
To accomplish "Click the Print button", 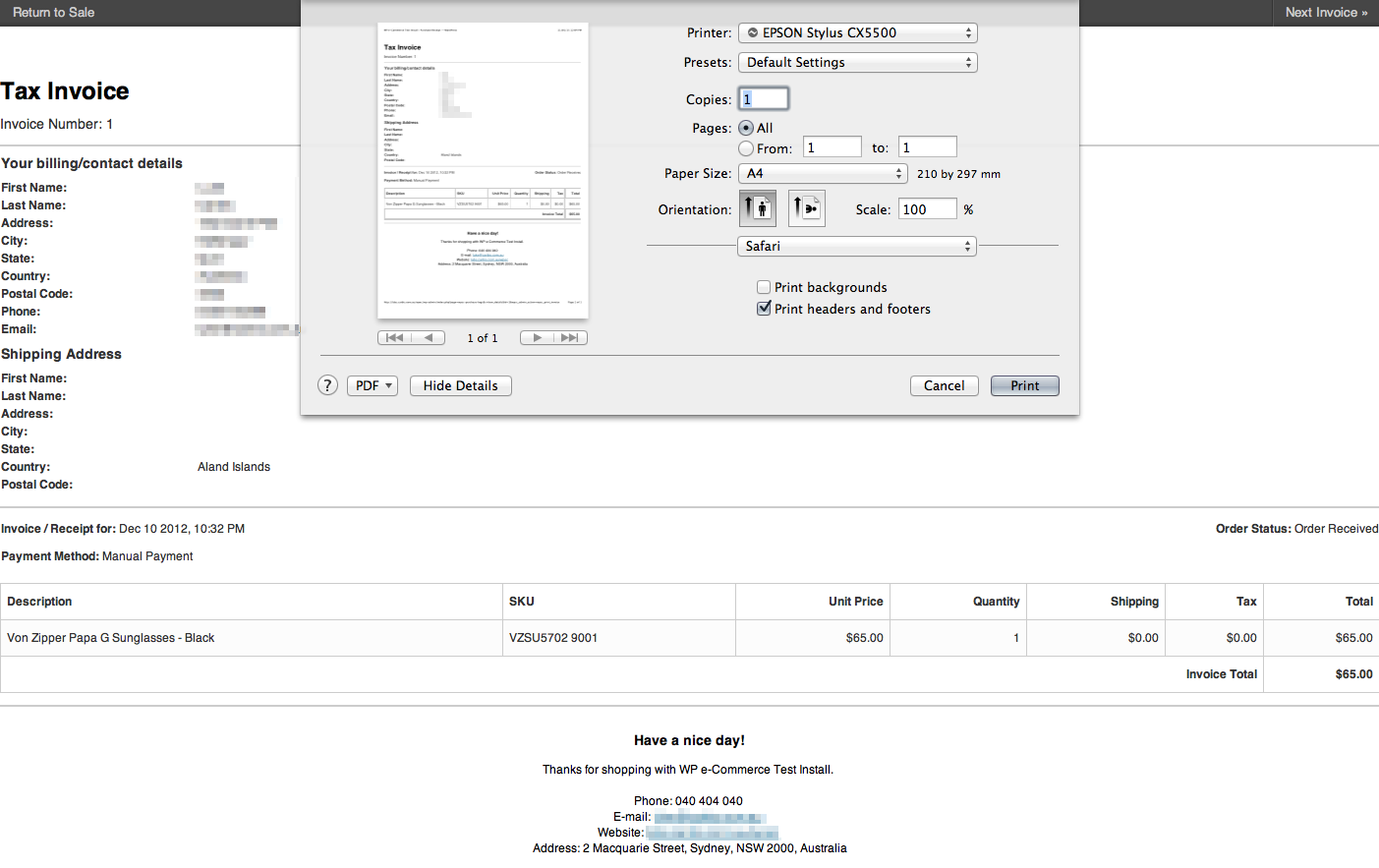I will [1025, 385].
